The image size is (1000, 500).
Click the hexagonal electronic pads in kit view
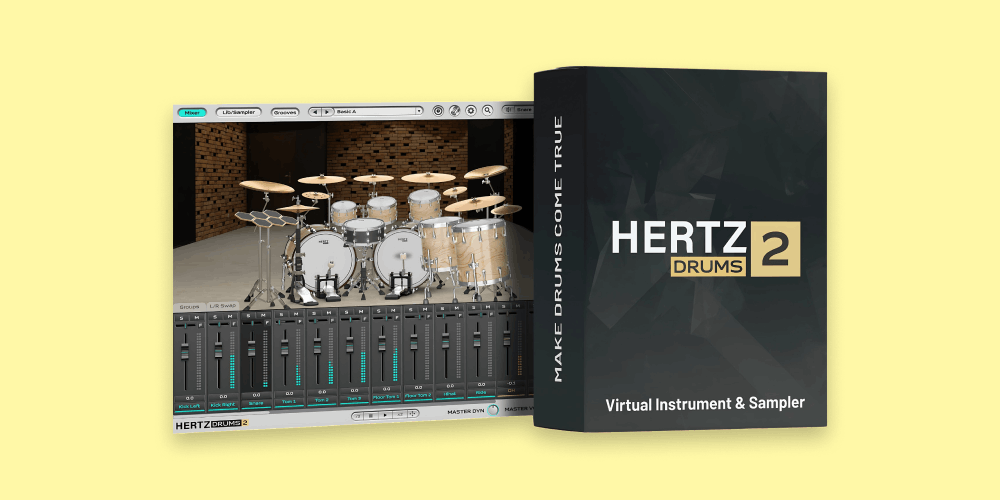point(265,218)
